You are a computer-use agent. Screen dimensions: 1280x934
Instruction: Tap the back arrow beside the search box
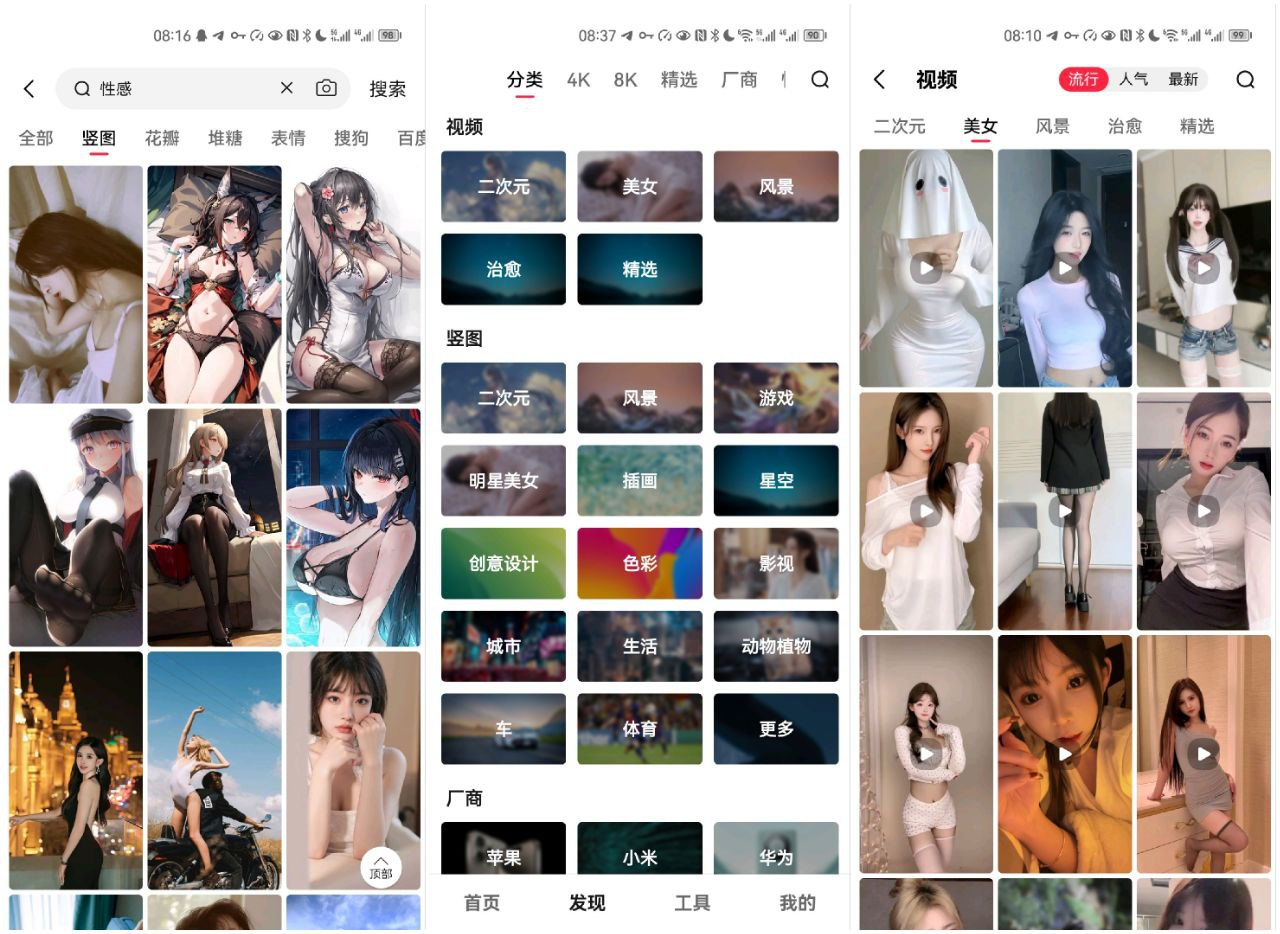pyautogui.click(x=29, y=89)
